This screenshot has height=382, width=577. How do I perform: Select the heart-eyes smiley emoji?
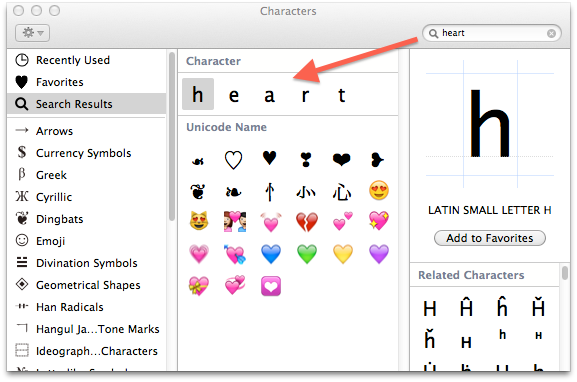click(x=379, y=191)
